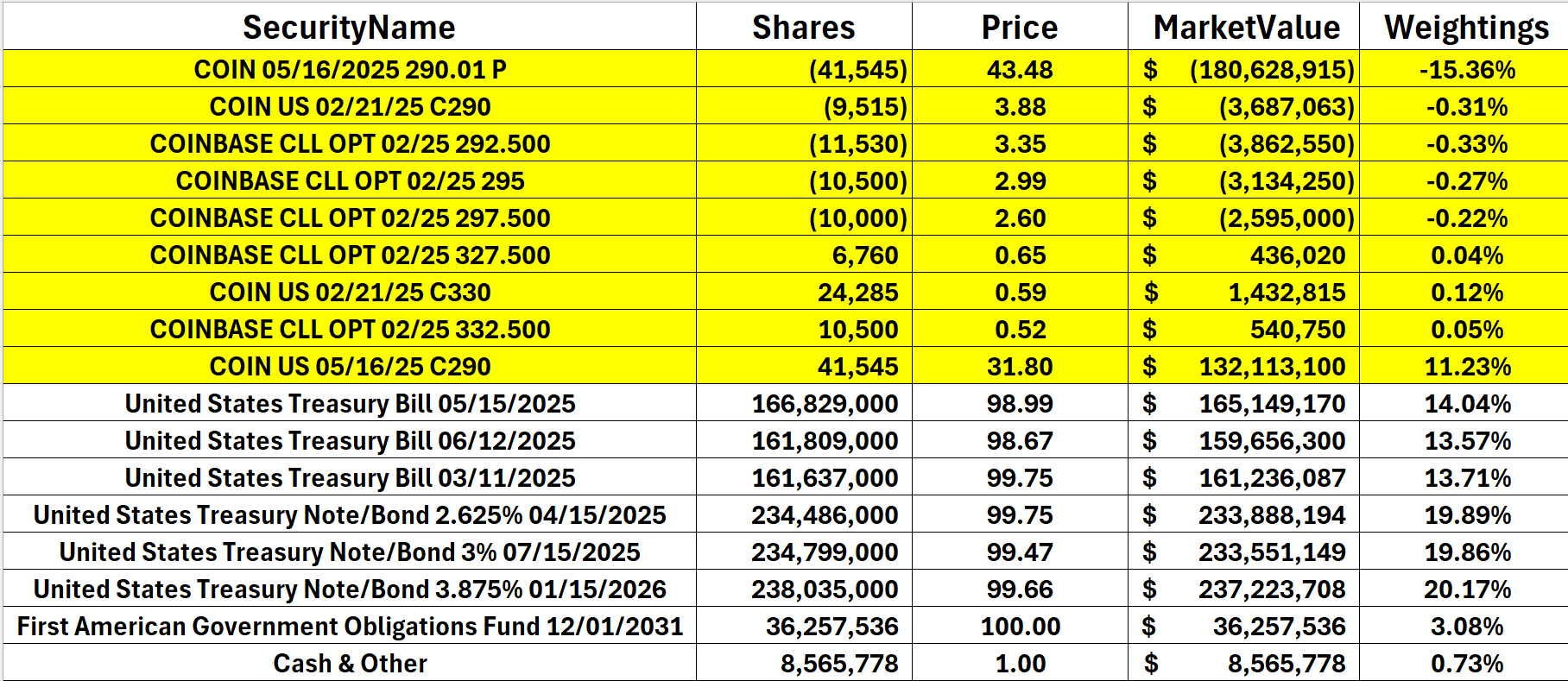Viewport: 1568px width, 681px height.
Task: Click the 238,035,000 shares cell
Action: [824, 589]
